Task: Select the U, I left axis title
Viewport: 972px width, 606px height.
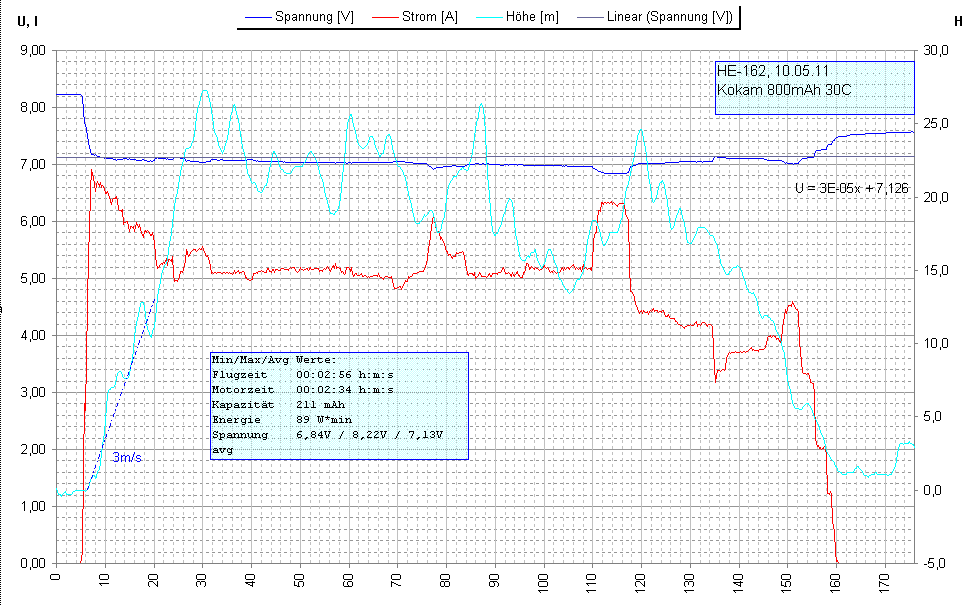Action: (23, 17)
